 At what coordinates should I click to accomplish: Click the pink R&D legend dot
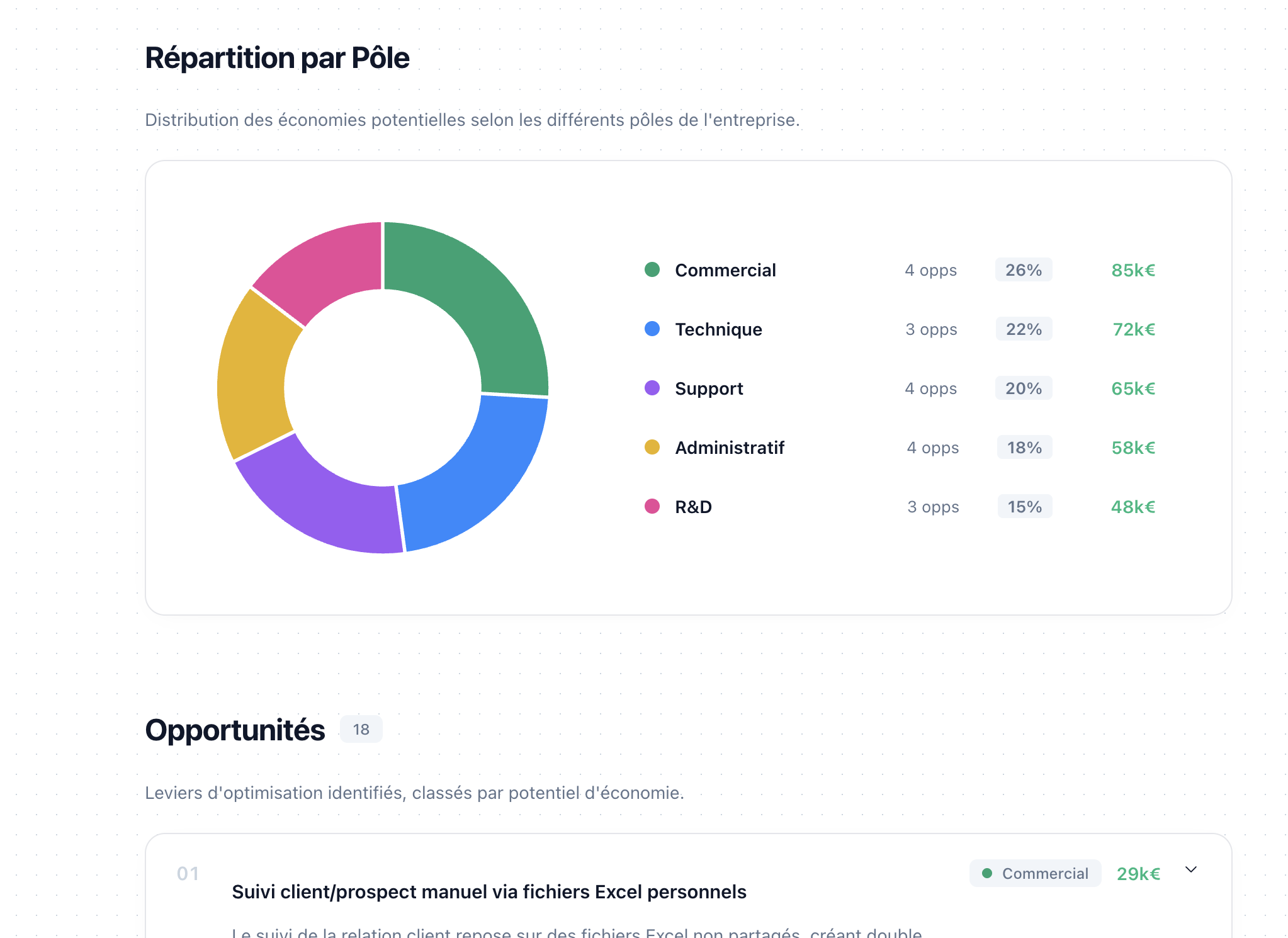(x=652, y=506)
